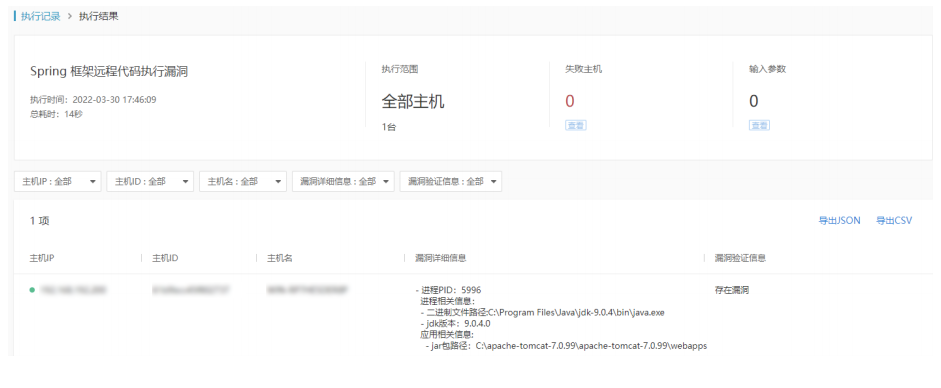The width and height of the screenshot is (941, 388).
Task: Click the jdk版本: 9.0.4.0 line
Action: [x=455, y=324]
